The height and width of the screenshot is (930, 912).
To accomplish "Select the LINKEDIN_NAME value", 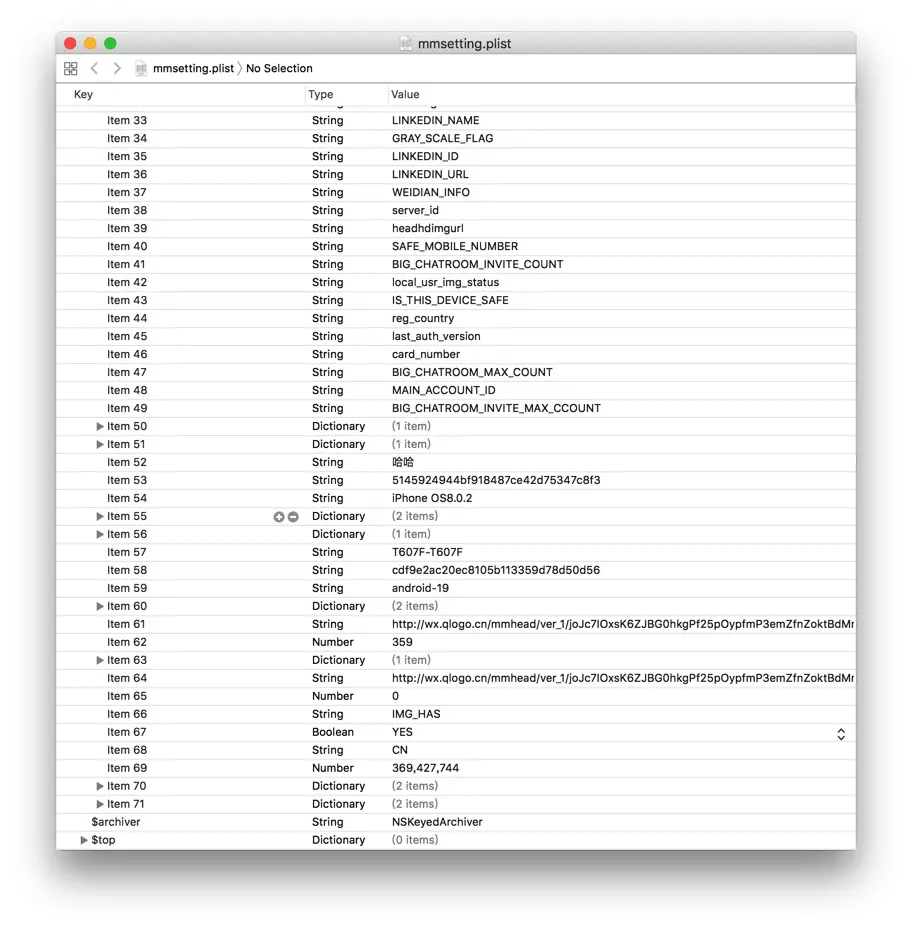I will [436, 120].
